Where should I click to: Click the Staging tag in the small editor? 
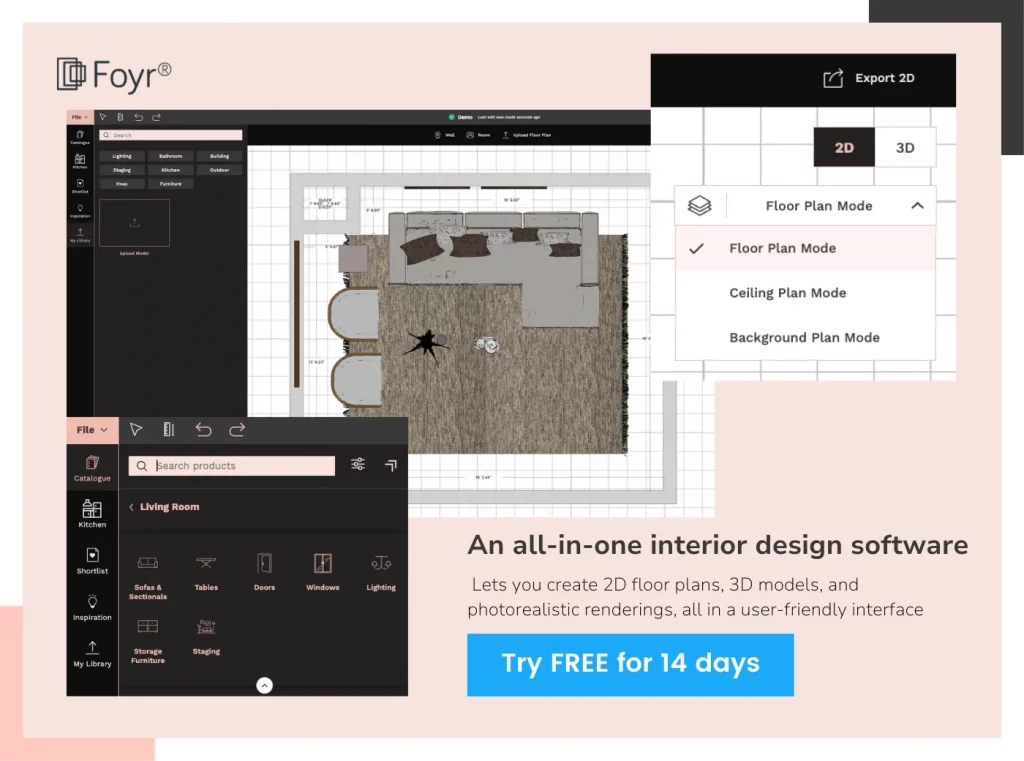click(122, 170)
